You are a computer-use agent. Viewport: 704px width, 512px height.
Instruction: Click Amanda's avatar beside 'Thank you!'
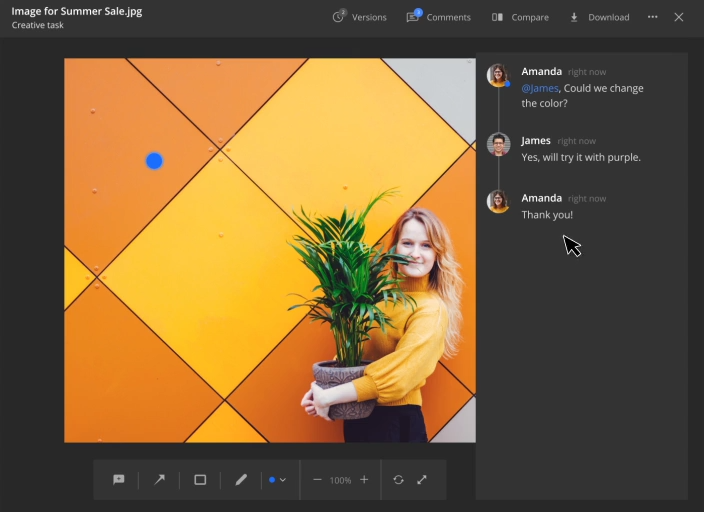(x=498, y=201)
